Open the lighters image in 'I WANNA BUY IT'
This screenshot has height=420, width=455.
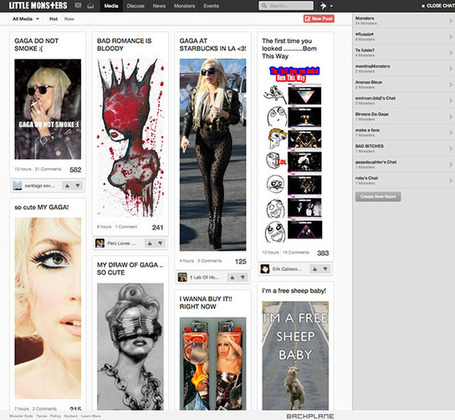coord(213,363)
